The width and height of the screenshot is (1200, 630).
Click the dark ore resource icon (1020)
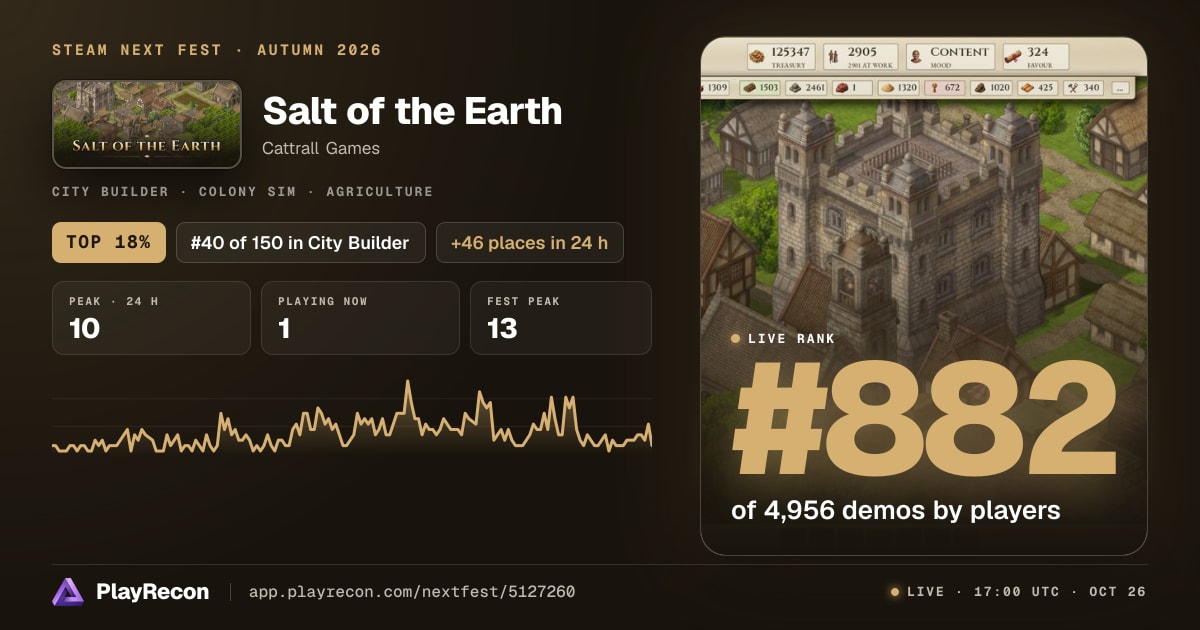979,88
